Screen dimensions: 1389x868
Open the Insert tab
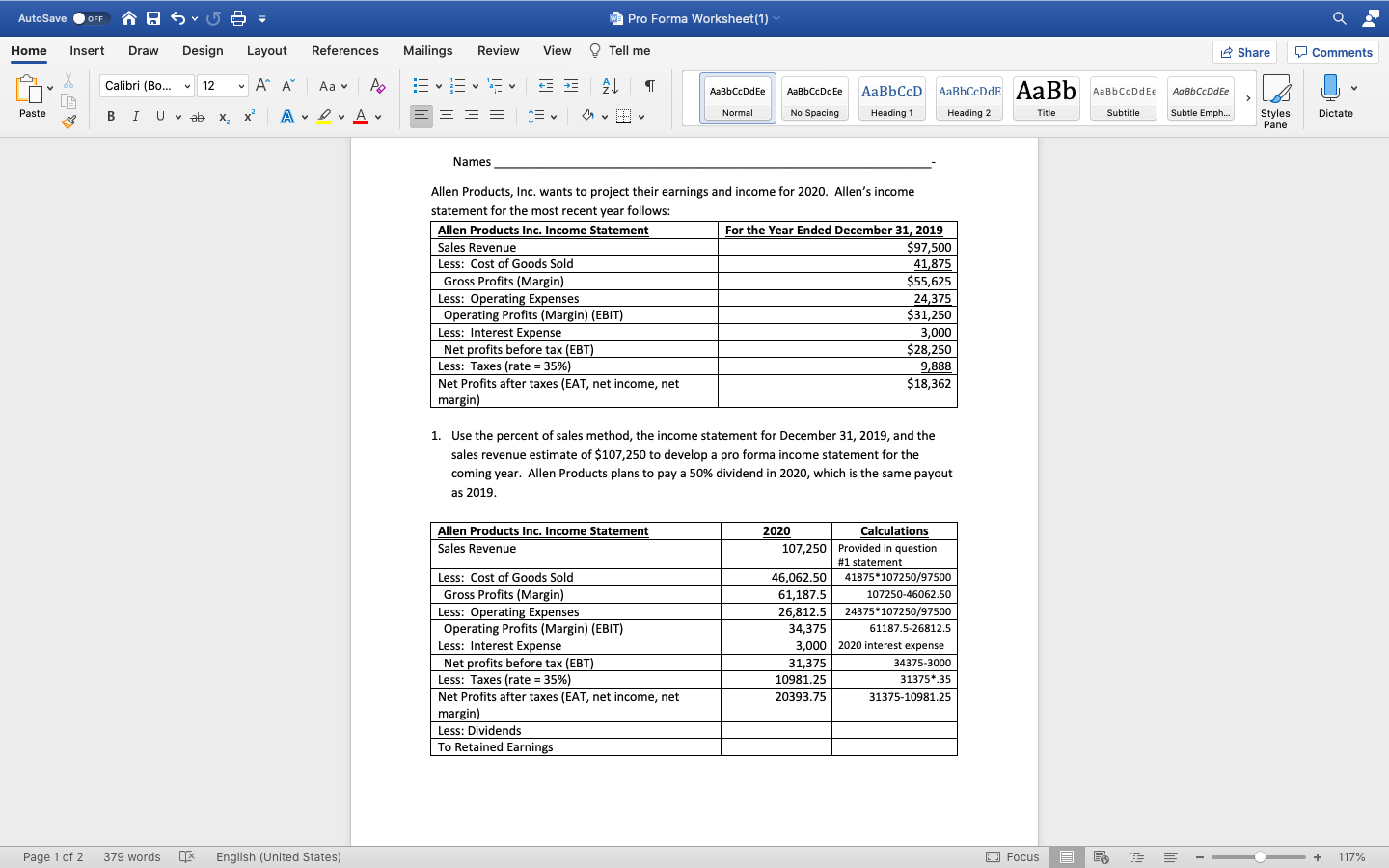click(x=87, y=51)
